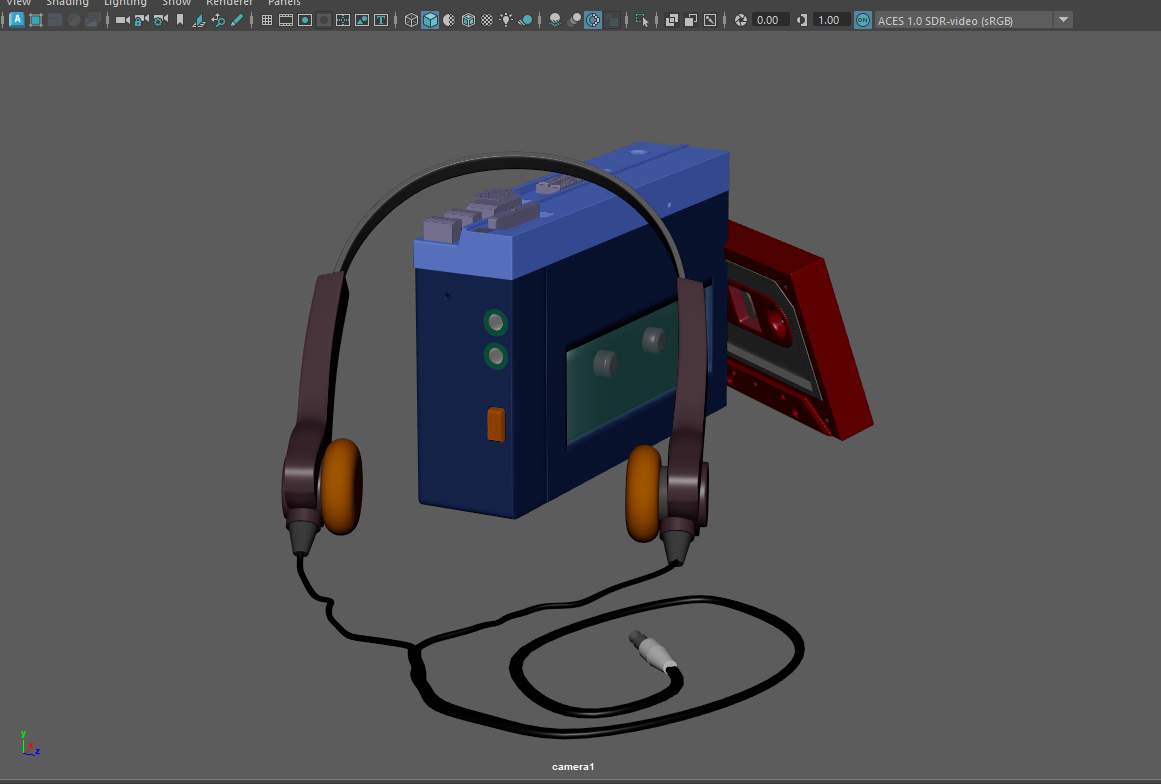Open the View menu
The image size is (1161, 784).
pyautogui.click(x=19, y=3)
